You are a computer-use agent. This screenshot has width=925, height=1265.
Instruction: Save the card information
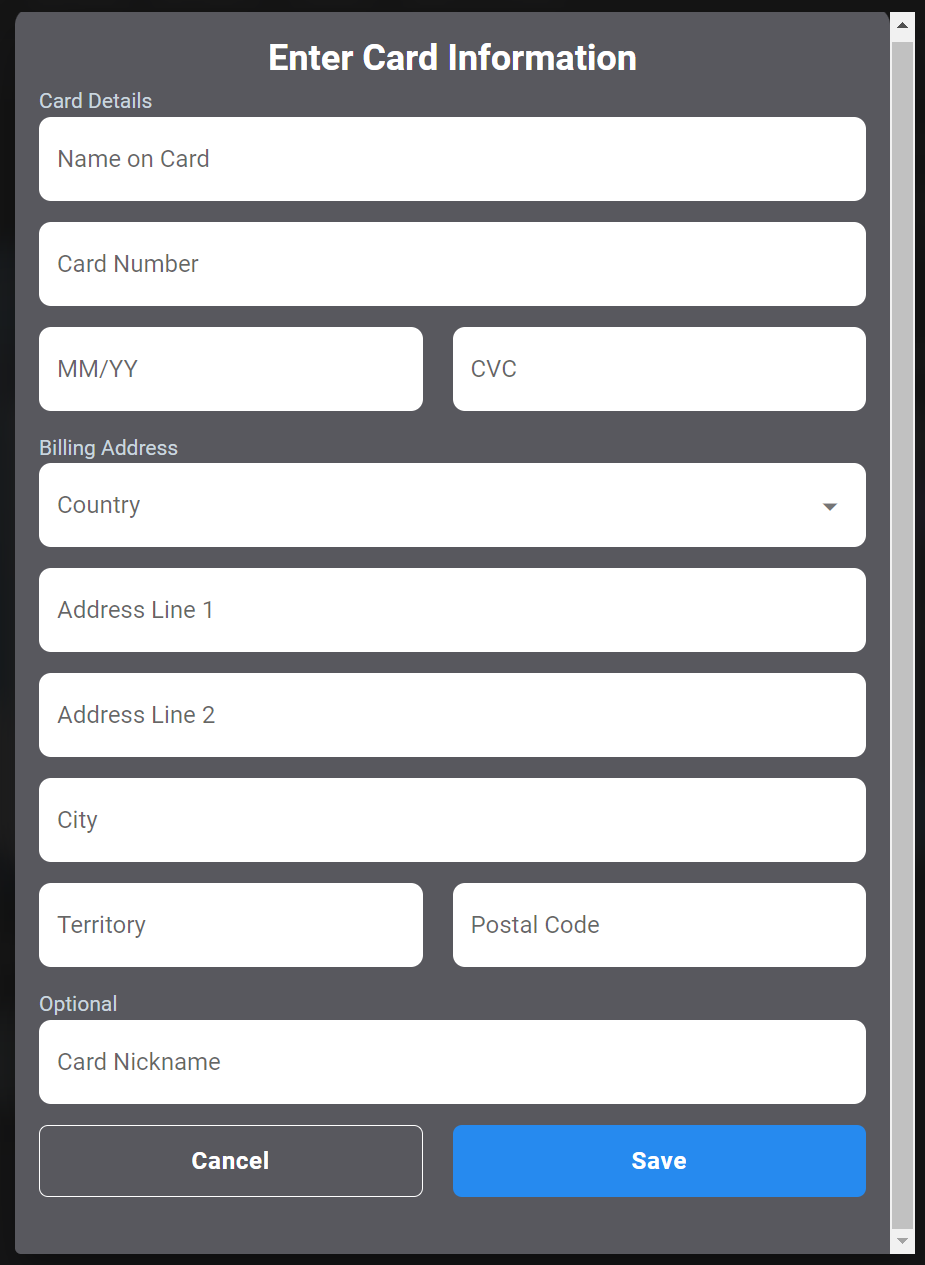pos(659,1161)
